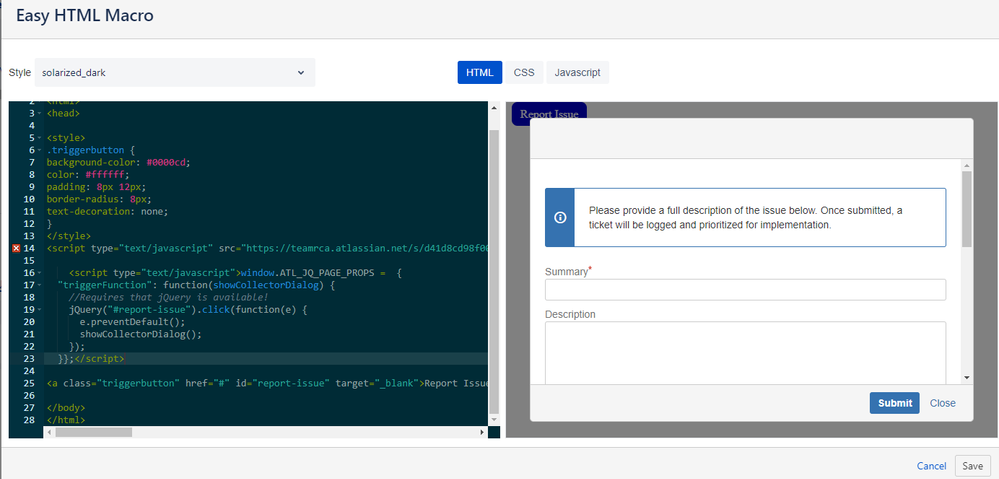999x479 pixels.
Task: Save the Easy HTML Macro
Action: point(972,466)
